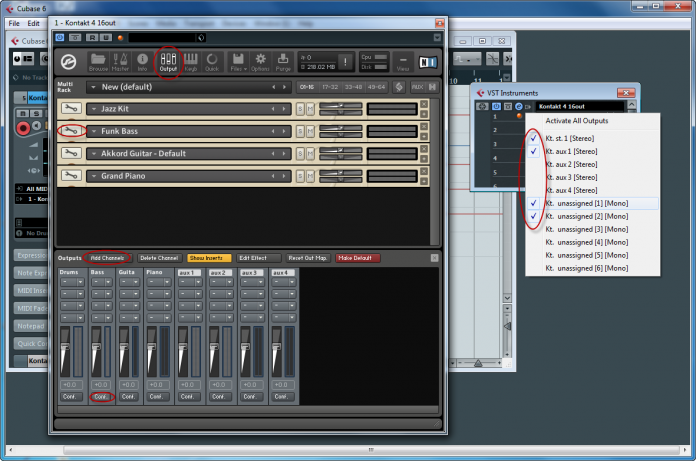Open the Grand Piano instrument dropdown
The width and height of the screenshot is (696, 461).
tap(94, 176)
